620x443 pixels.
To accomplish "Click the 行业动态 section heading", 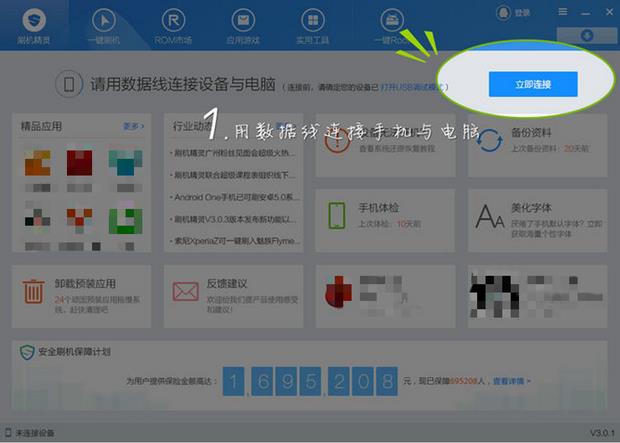I will (x=192, y=126).
